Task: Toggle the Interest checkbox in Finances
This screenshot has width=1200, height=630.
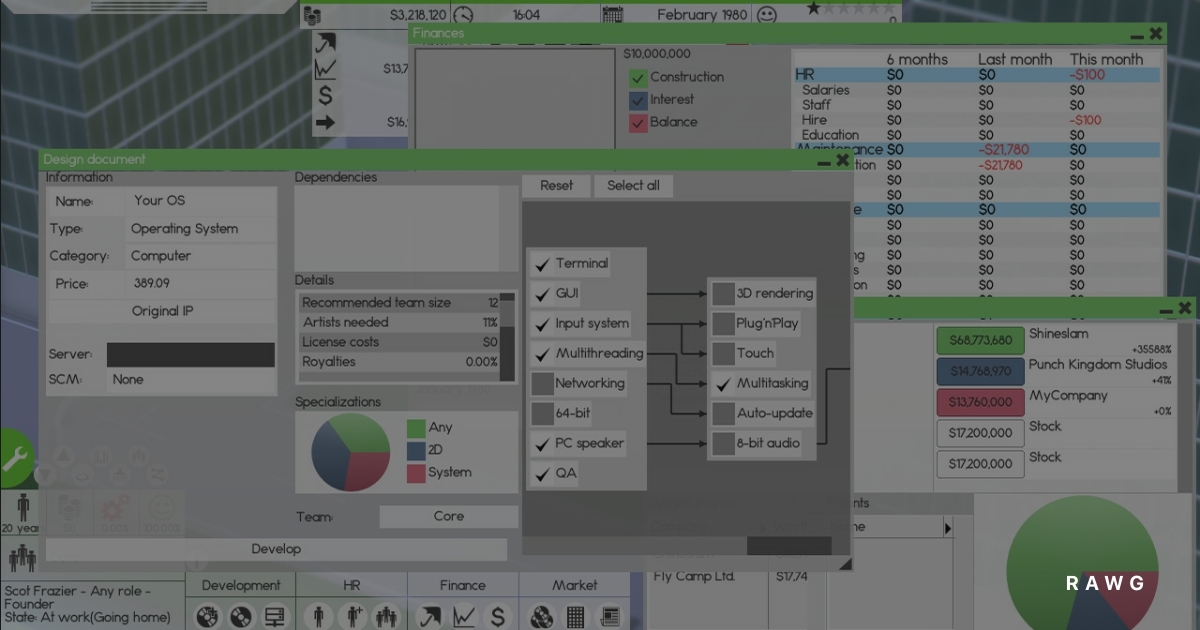Action: point(638,100)
